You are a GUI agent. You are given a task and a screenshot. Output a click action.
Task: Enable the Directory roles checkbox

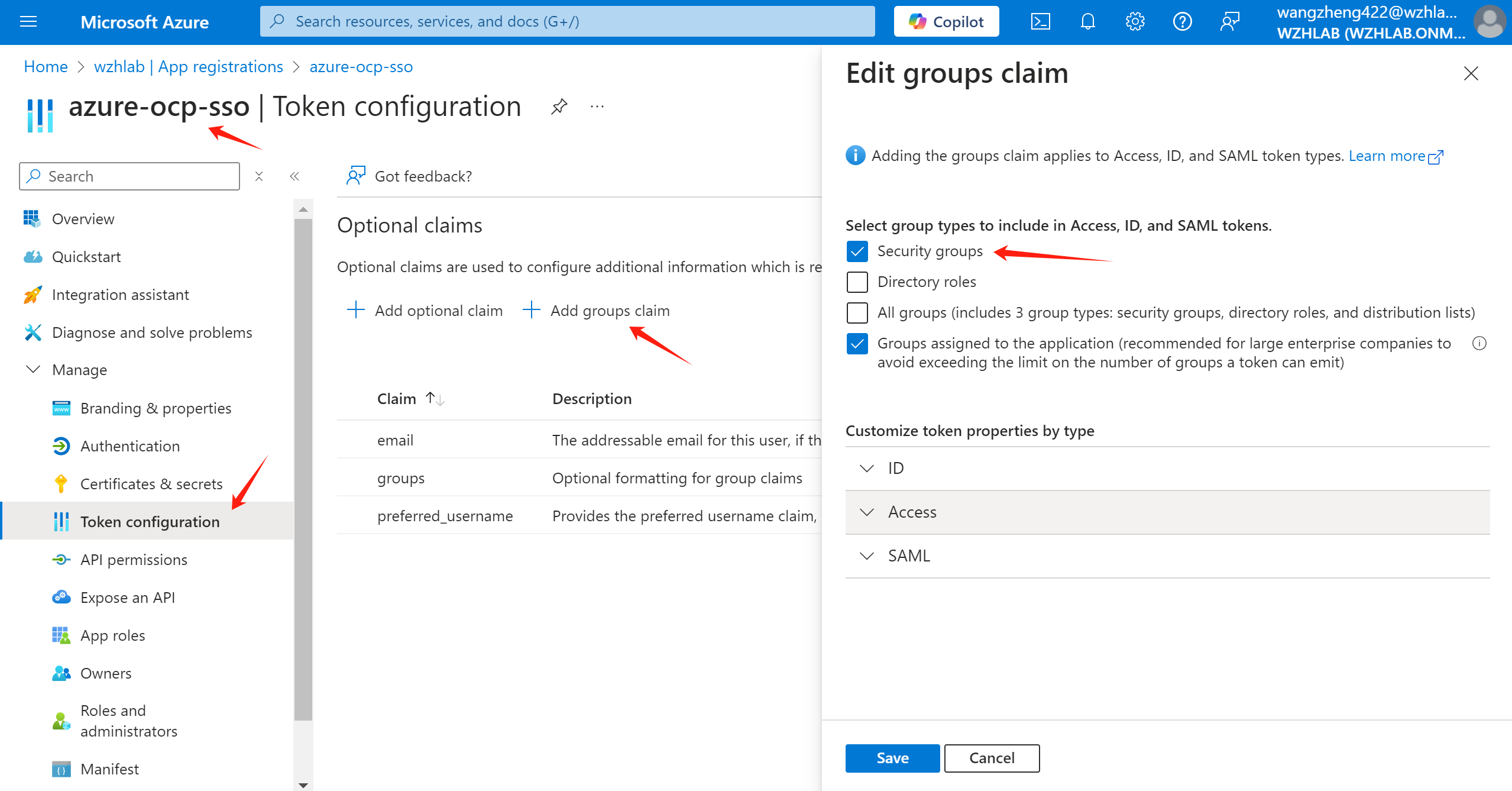[x=857, y=282]
